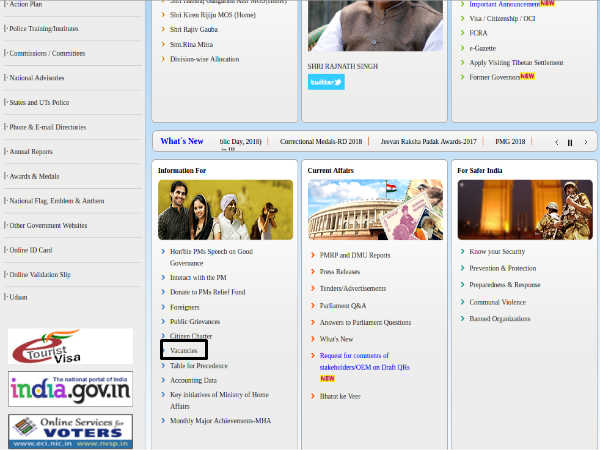Open Visa / Citizenship / OCI link
The height and width of the screenshot is (450, 600).
pos(502,19)
